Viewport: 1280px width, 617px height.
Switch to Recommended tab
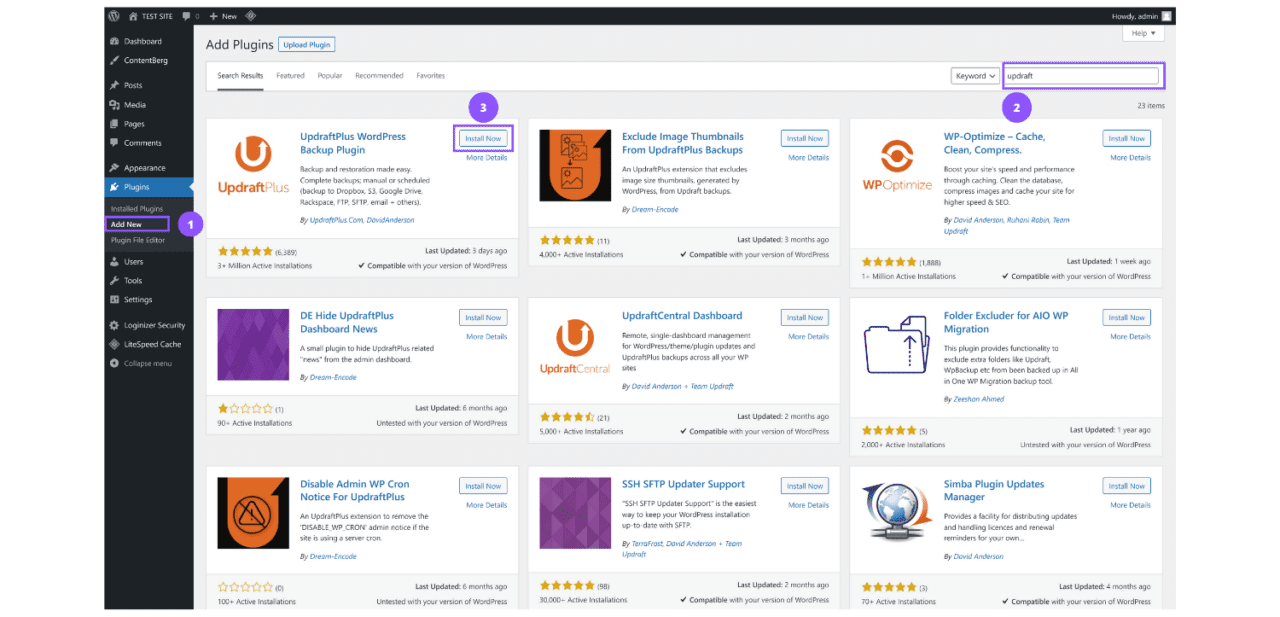(379, 76)
